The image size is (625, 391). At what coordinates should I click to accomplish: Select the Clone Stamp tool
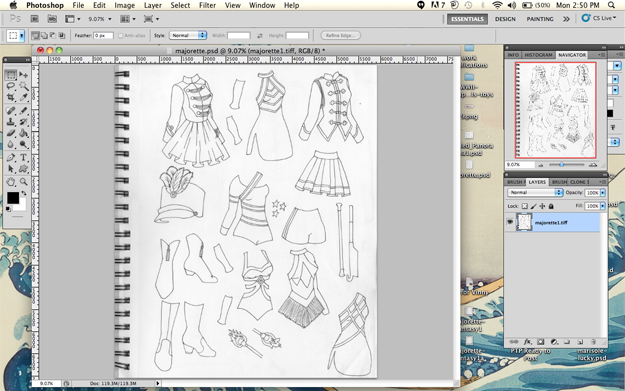click(x=11, y=122)
